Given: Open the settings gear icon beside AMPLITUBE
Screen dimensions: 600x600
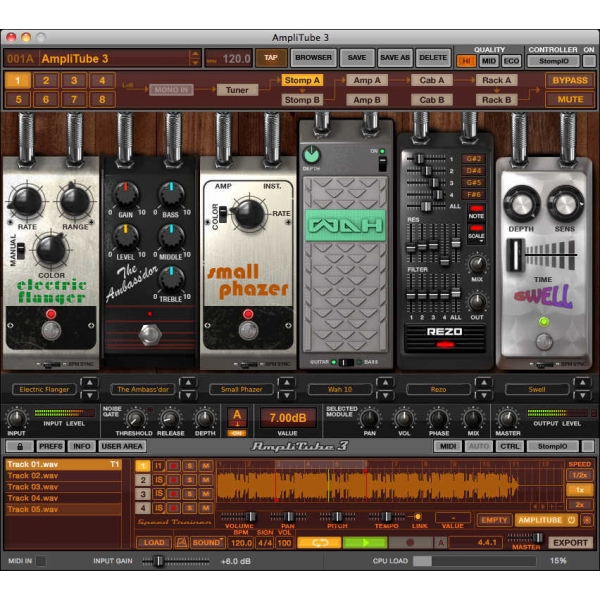Looking at the screenshot, I should 587,520.
